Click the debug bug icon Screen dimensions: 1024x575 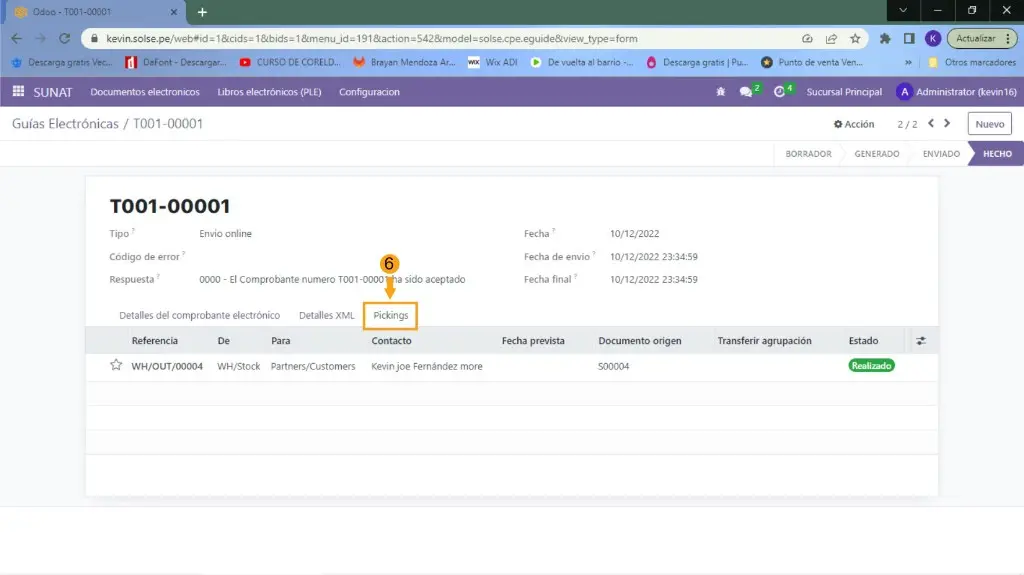(720, 92)
